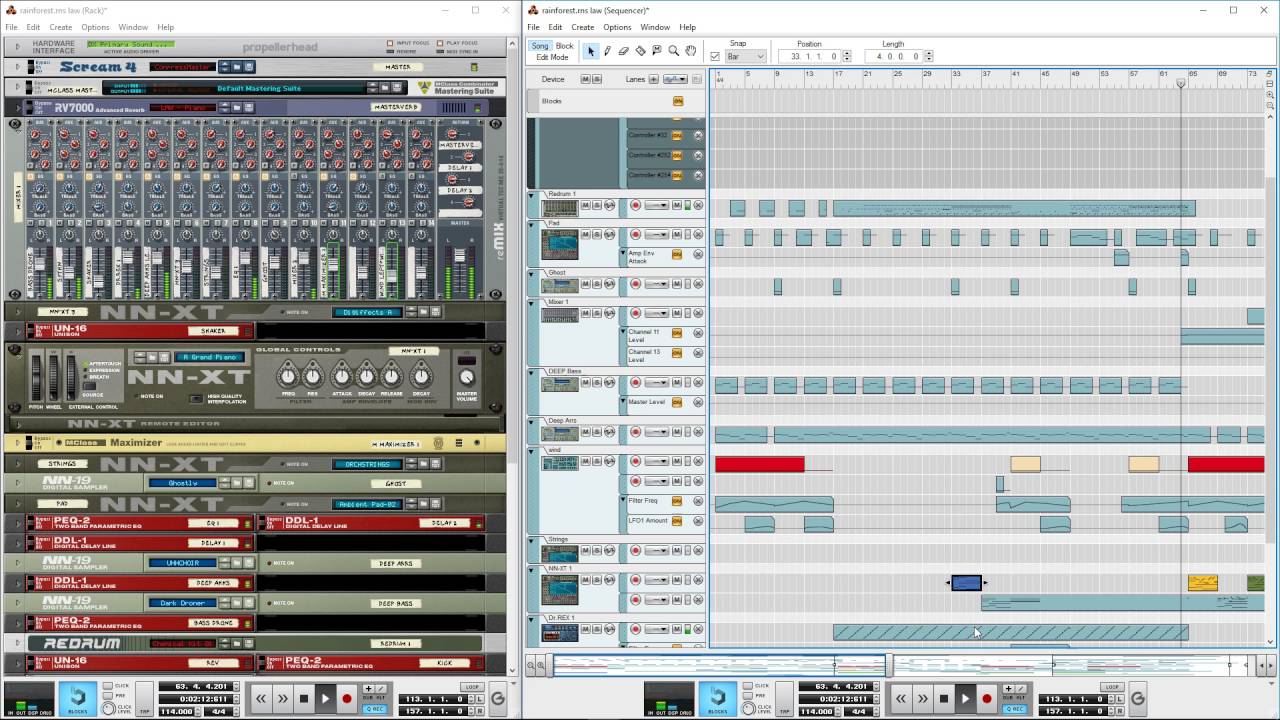Viewport: 1280px width, 720px height.
Task: Click the Pad track device thumbnail
Action: (559, 244)
